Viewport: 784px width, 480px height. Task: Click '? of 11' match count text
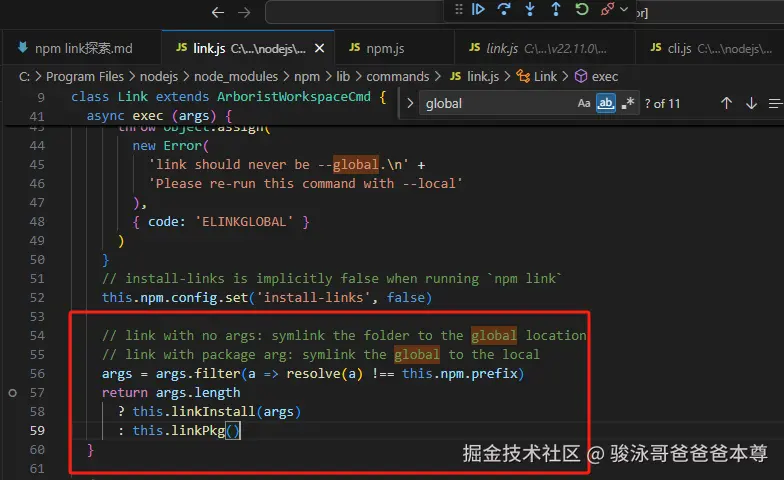662,104
